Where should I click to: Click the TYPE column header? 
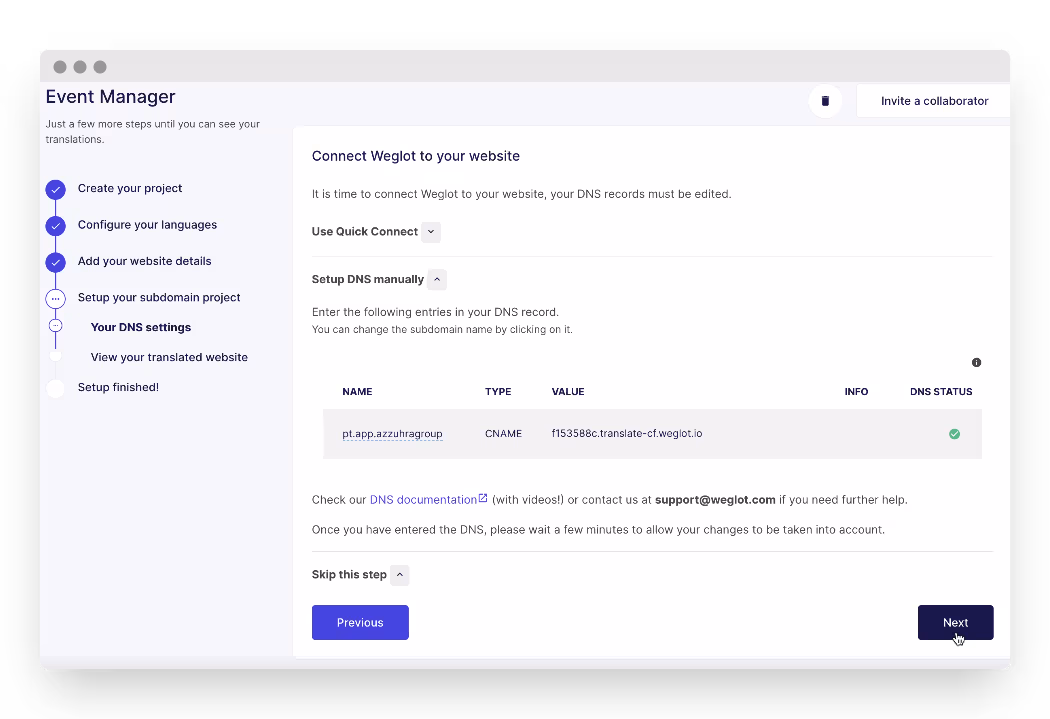coord(498,392)
